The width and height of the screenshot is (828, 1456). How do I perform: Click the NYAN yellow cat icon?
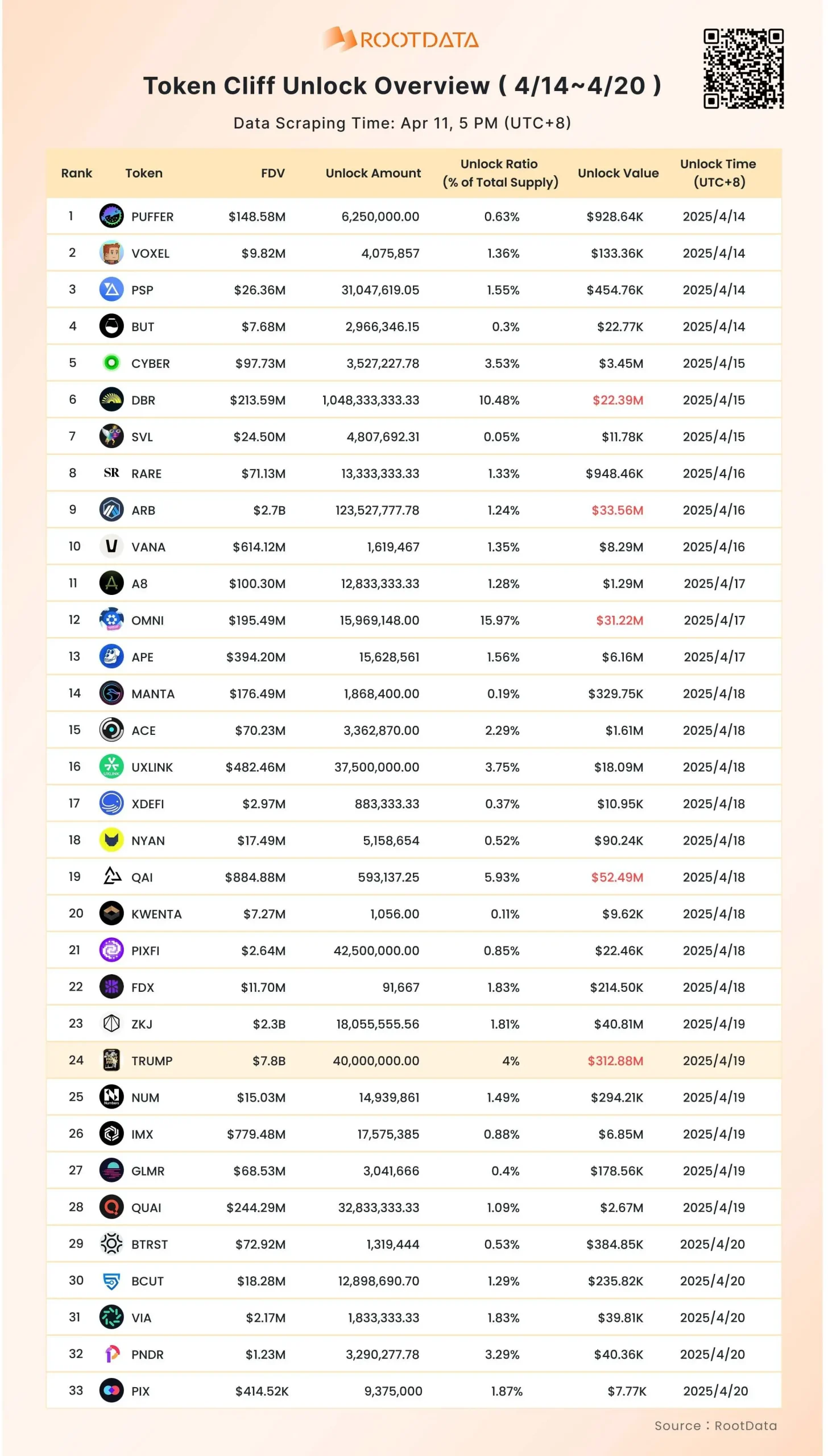tap(111, 839)
